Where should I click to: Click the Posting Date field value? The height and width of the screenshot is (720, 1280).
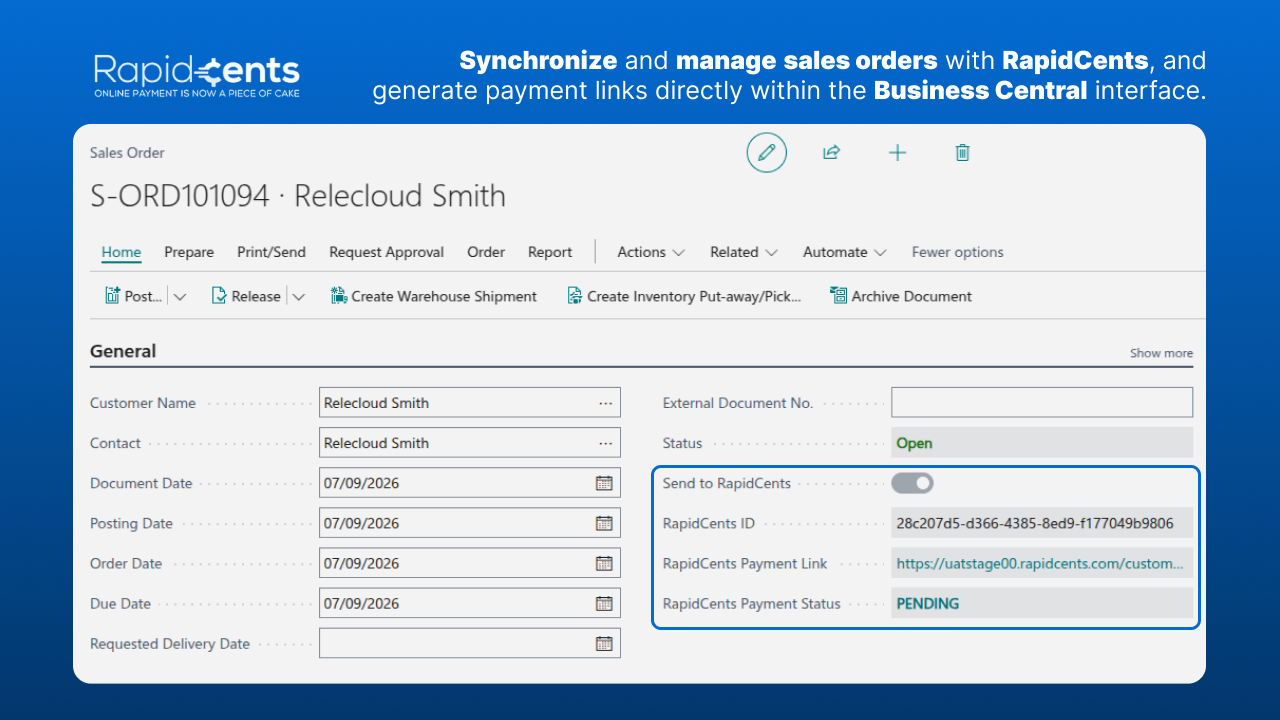coord(361,523)
